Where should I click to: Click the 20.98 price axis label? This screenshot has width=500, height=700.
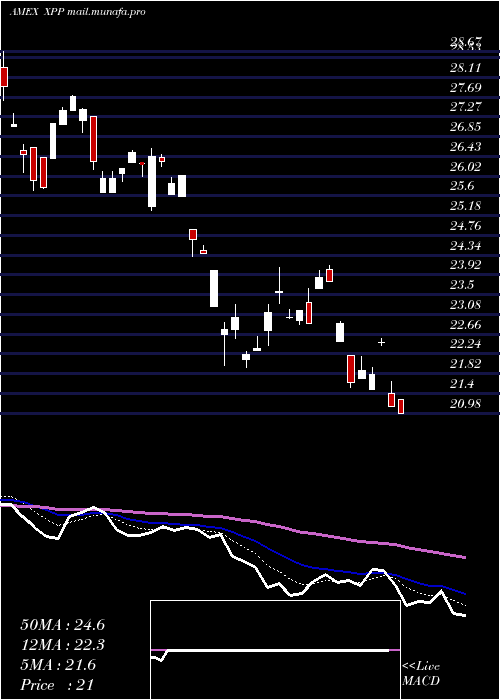[466, 404]
